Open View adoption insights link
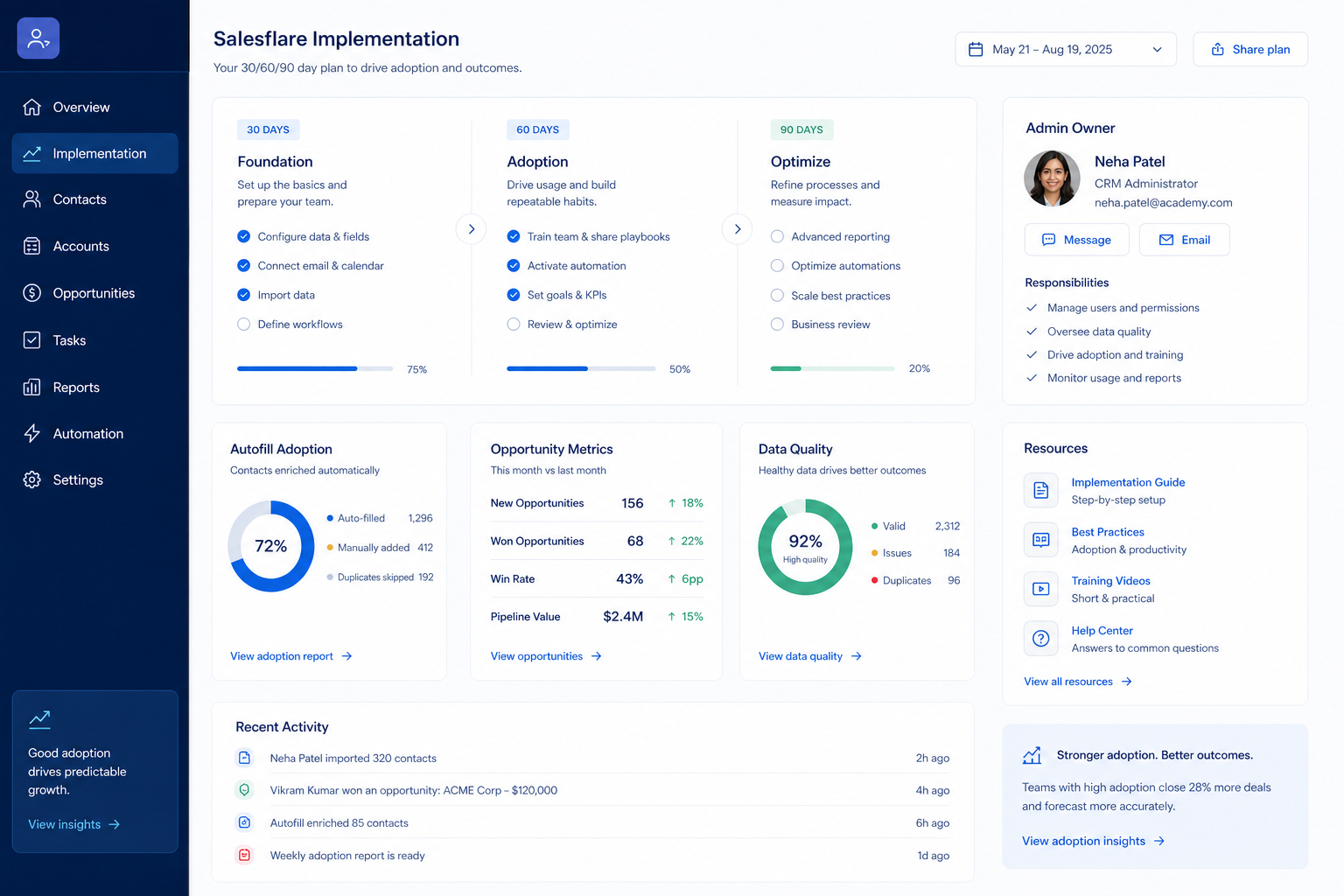1344x896 pixels. coord(1093,841)
